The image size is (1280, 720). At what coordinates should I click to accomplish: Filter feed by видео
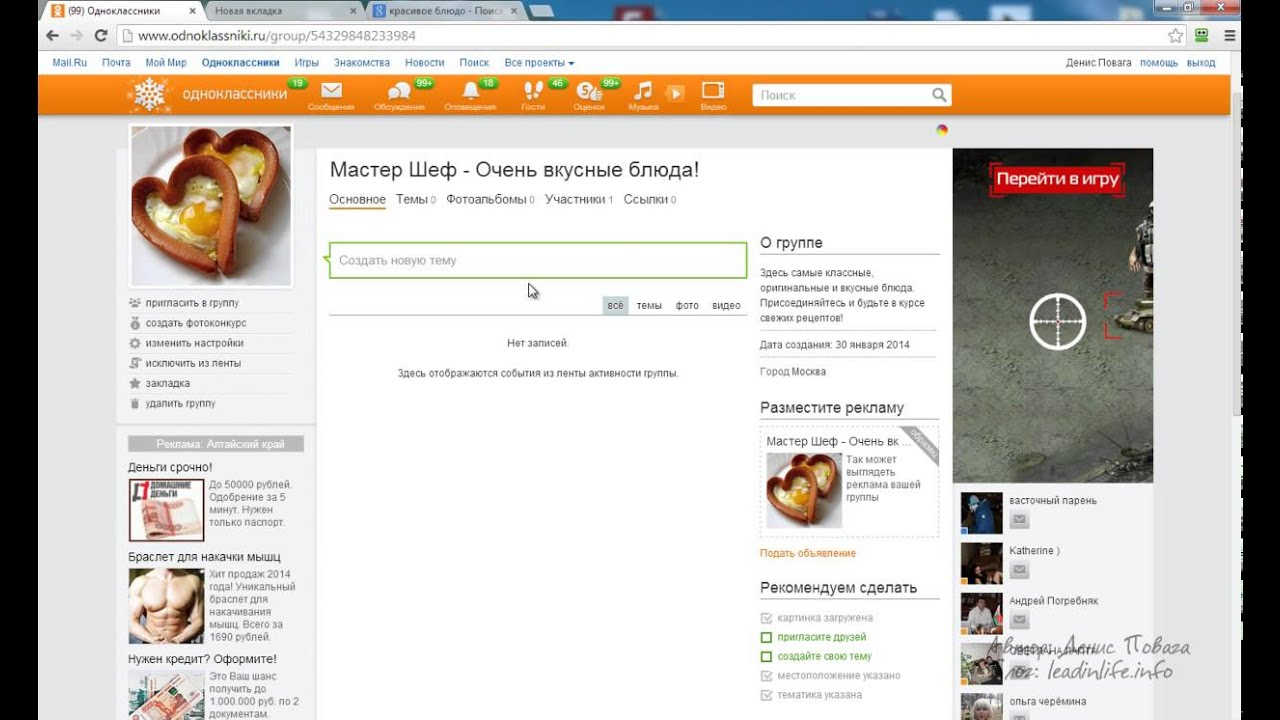pyautogui.click(x=726, y=305)
